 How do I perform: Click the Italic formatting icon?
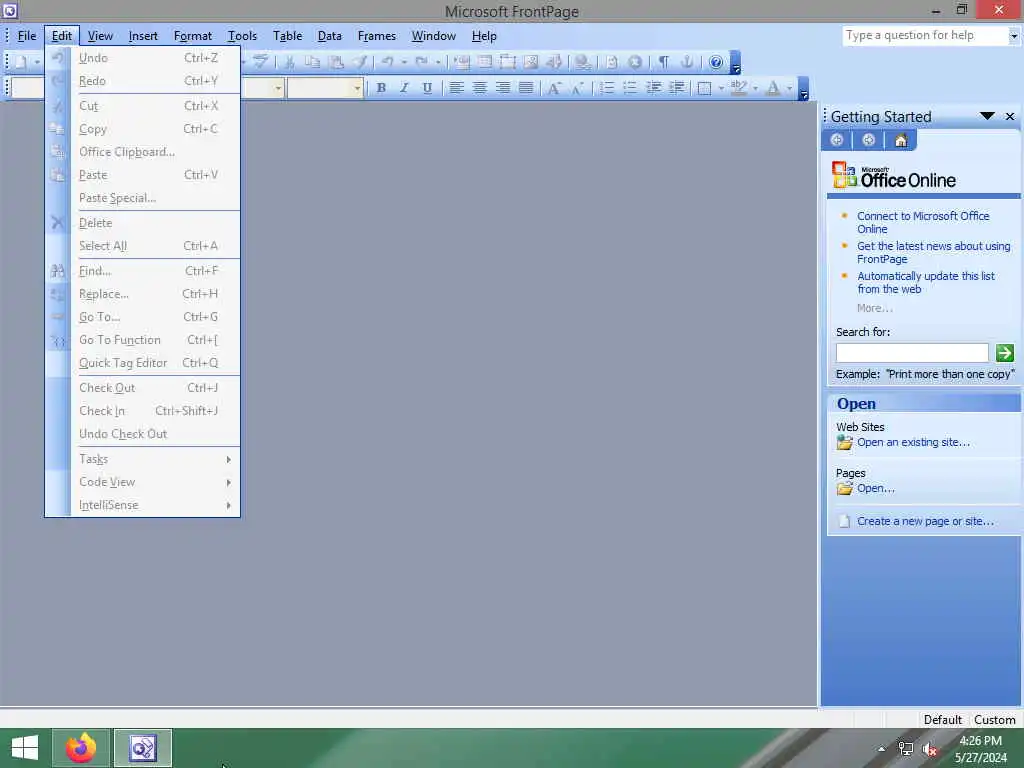[404, 88]
